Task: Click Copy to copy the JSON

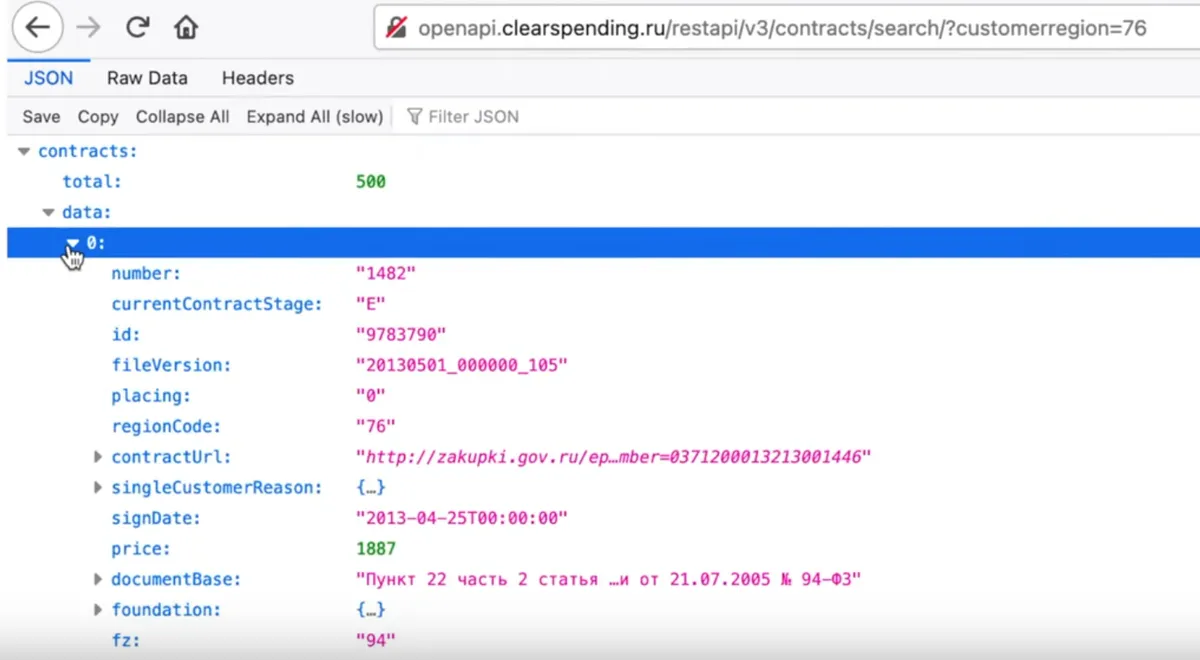Action: point(98,117)
